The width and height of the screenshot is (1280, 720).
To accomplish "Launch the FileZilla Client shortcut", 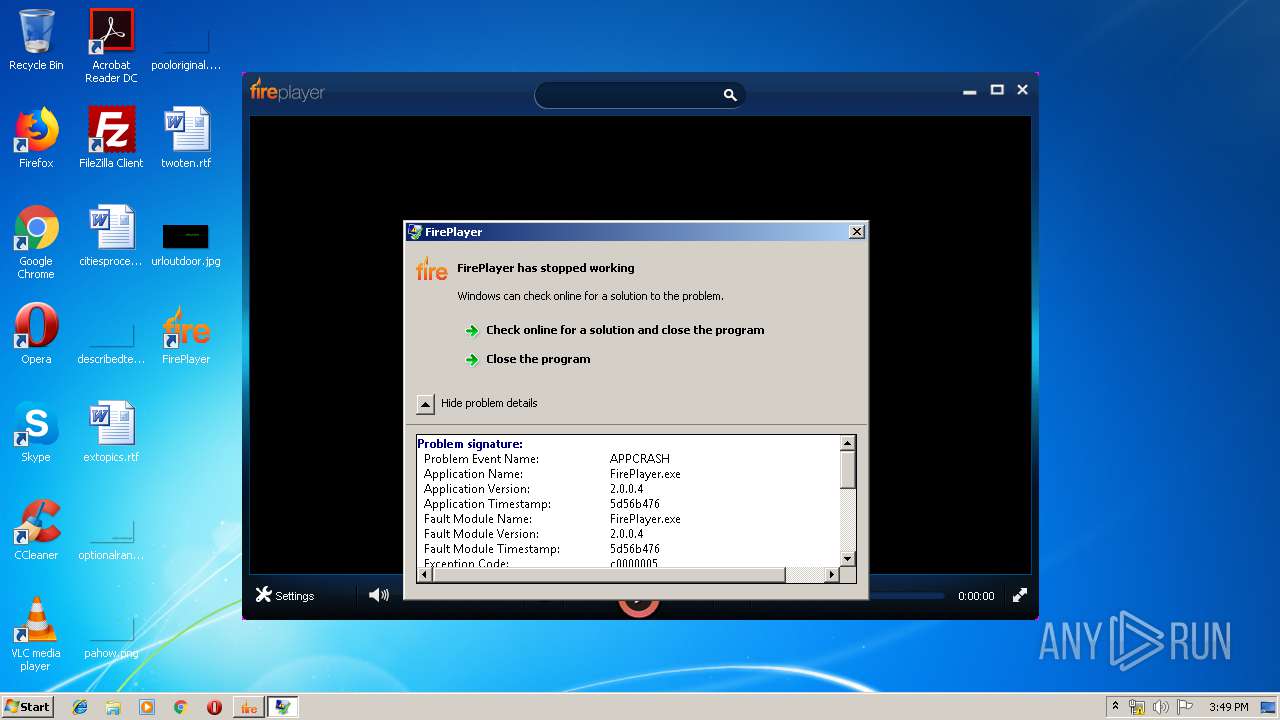I will (111, 137).
